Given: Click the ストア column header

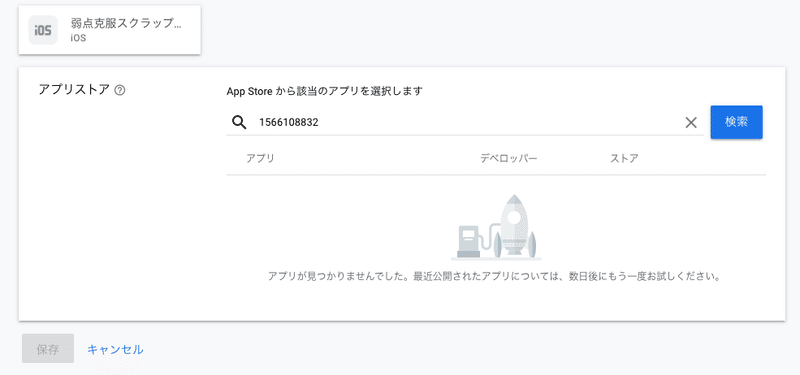Looking at the screenshot, I should click(x=624, y=158).
